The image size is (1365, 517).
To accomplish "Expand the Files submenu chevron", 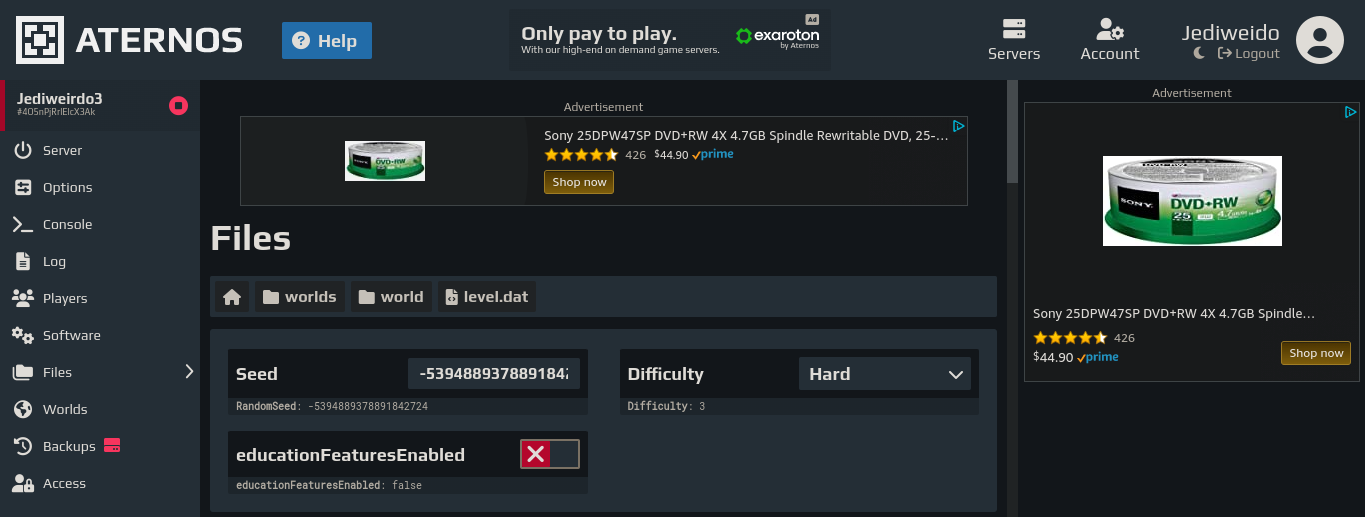I will [189, 372].
